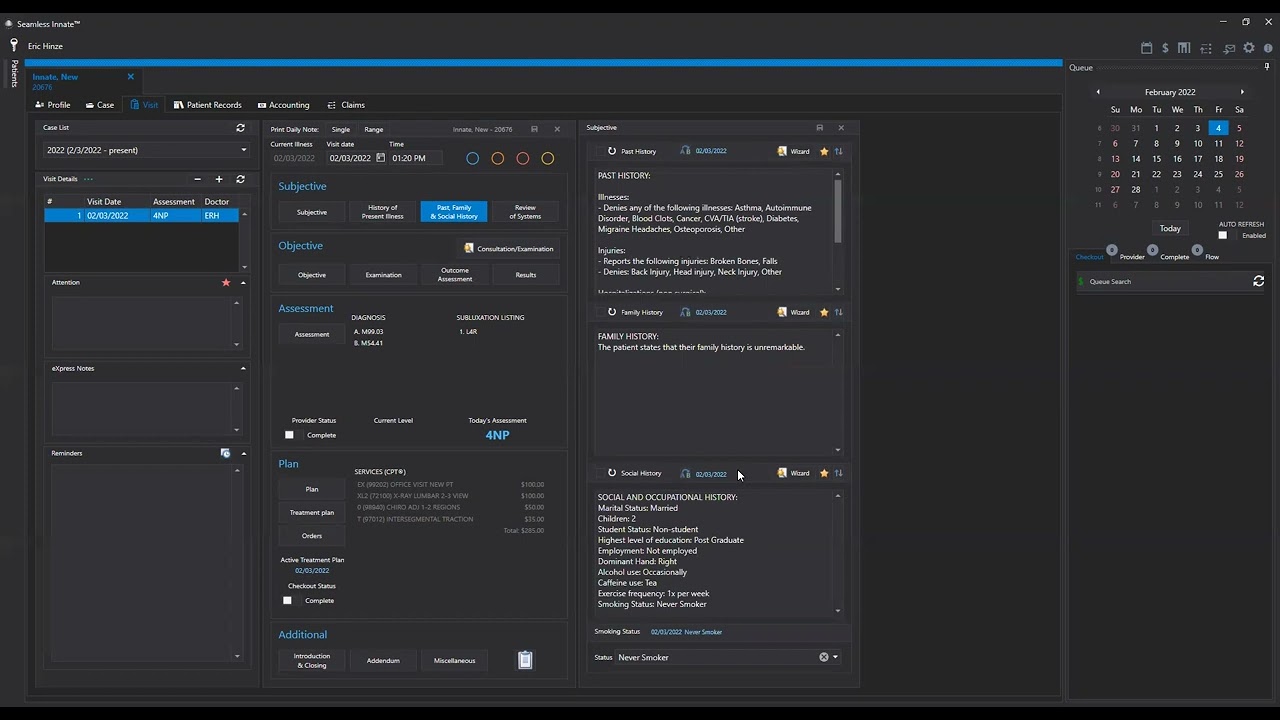This screenshot has height=720, width=1280.
Task: Open the calendar icon in top toolbar
Action: coord(1147,48)
